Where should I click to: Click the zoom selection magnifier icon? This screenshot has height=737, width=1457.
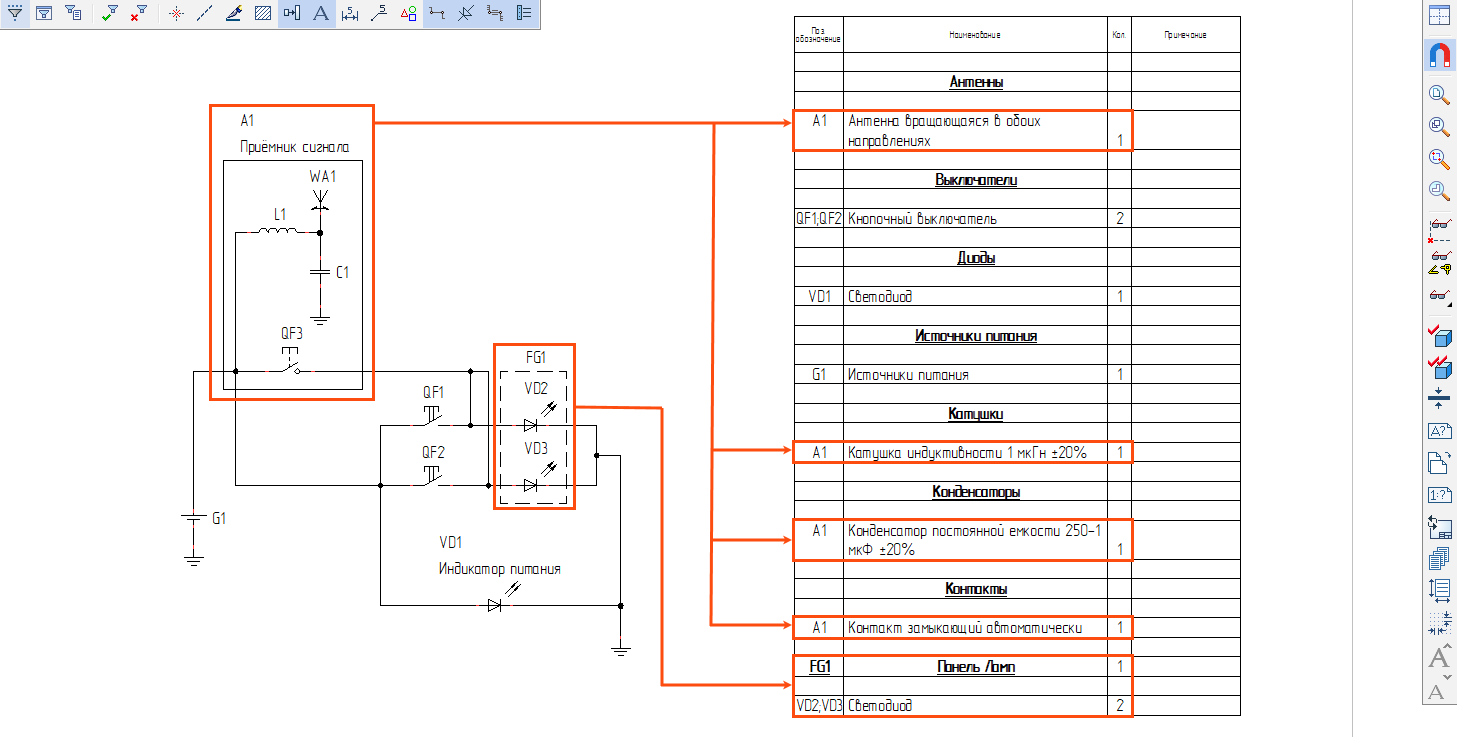(1438, 158)
